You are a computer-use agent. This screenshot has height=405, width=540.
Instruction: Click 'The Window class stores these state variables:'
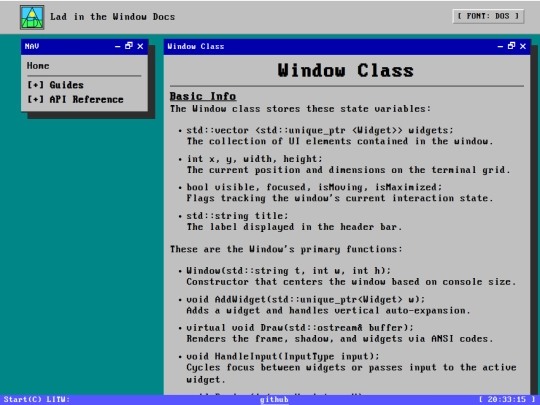point(300,109)
